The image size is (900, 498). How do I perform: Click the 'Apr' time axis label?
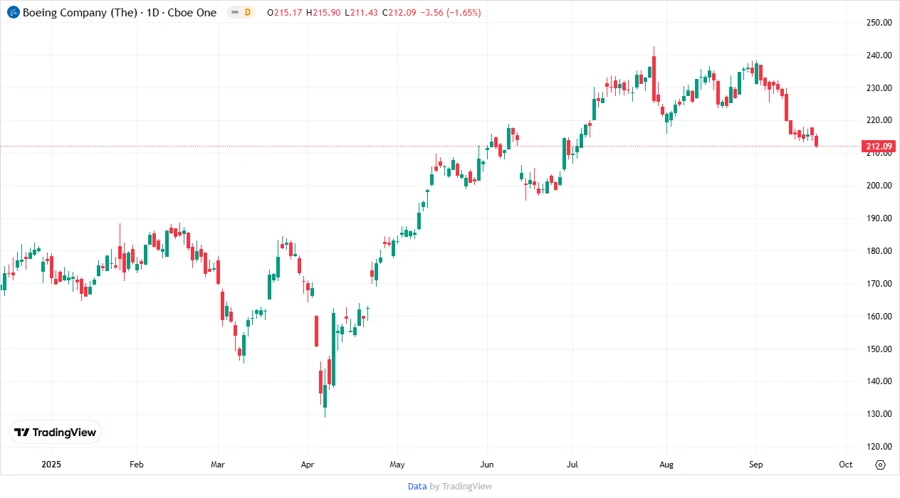click(308, 464)
